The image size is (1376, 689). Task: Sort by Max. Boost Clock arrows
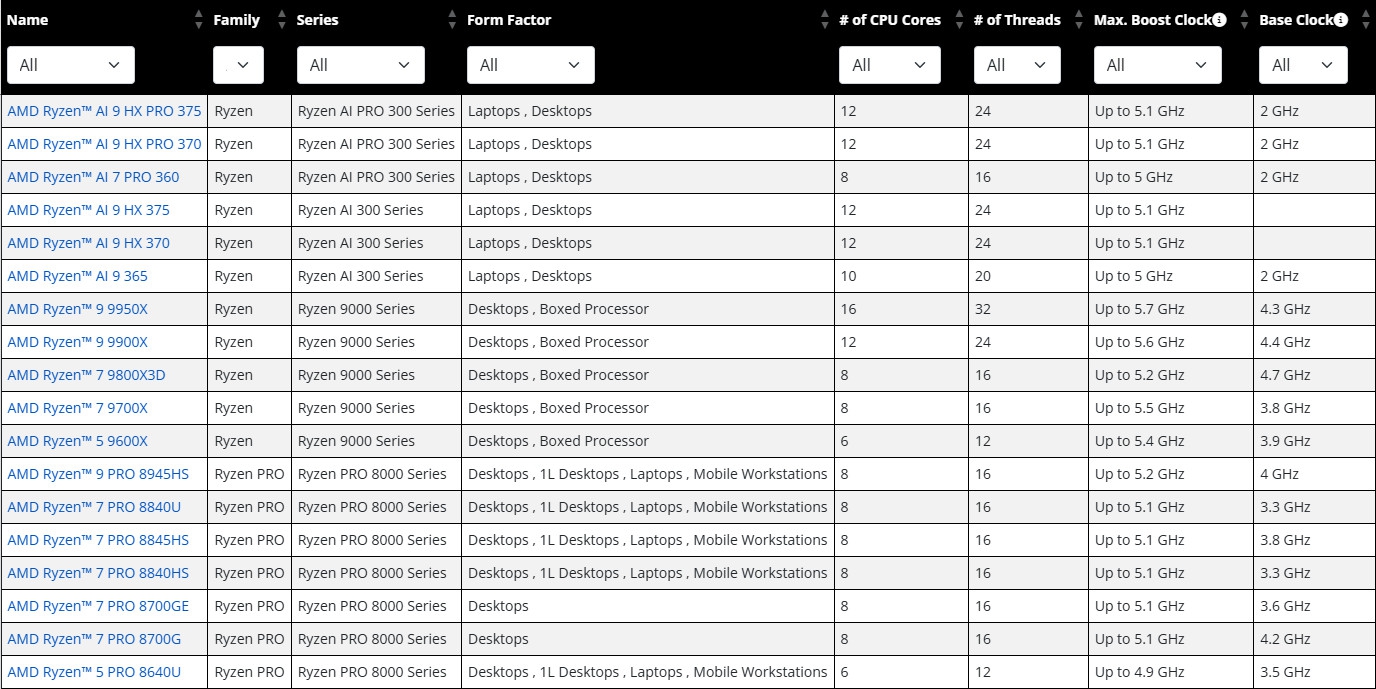(1244, 19)
